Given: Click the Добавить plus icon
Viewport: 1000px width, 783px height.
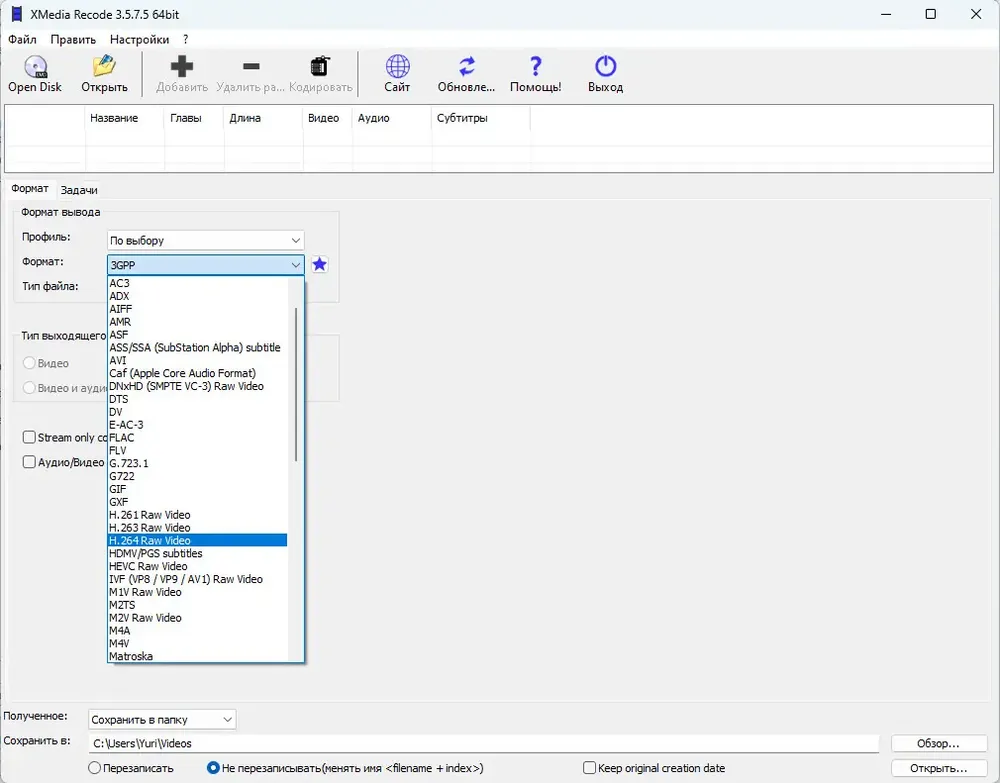Looking at the screenshot, I should pos(182,66).
